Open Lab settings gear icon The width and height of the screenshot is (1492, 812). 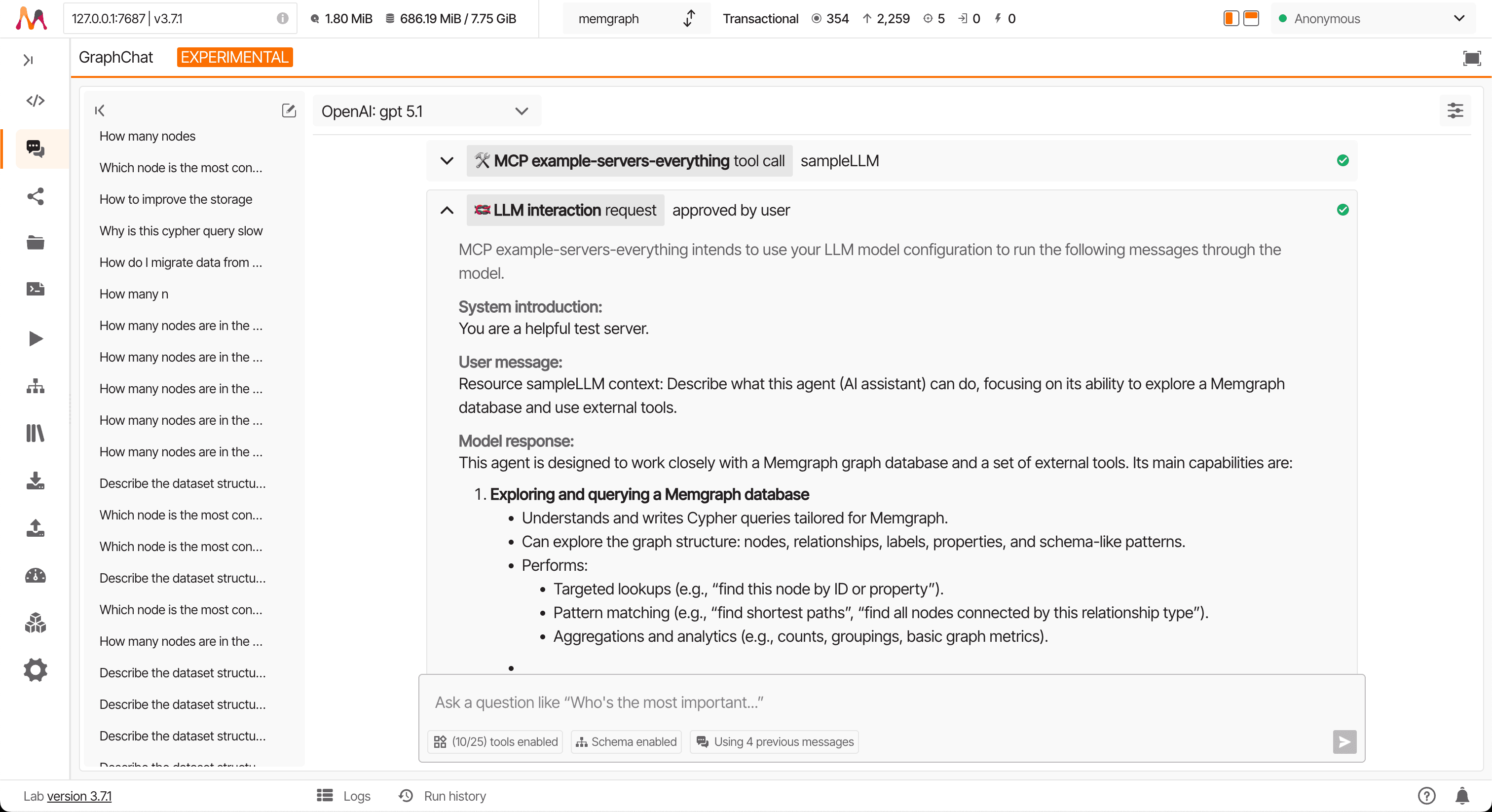coord(36,669)
